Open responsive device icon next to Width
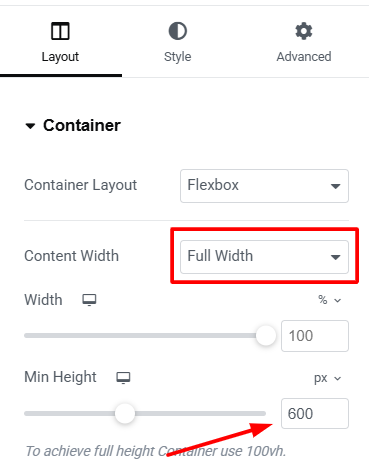Screen dimensions: 369x476 click(x=89, y=300)
